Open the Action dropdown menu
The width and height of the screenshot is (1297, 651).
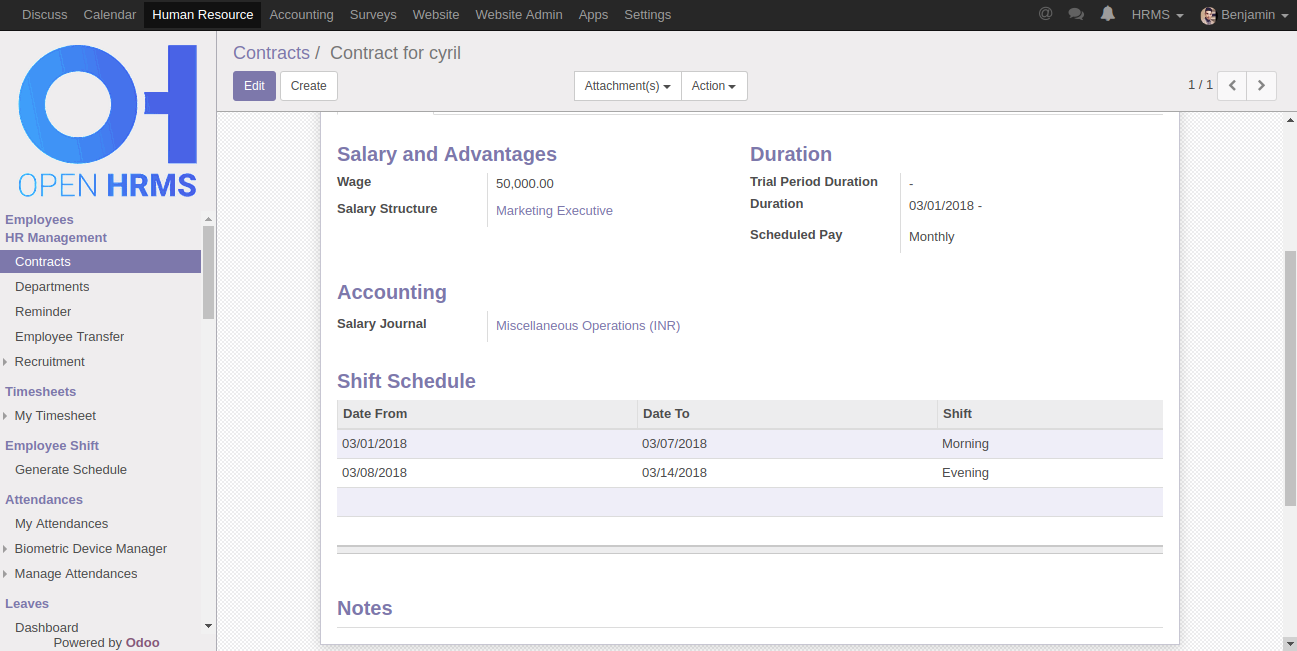pos(713,86)
